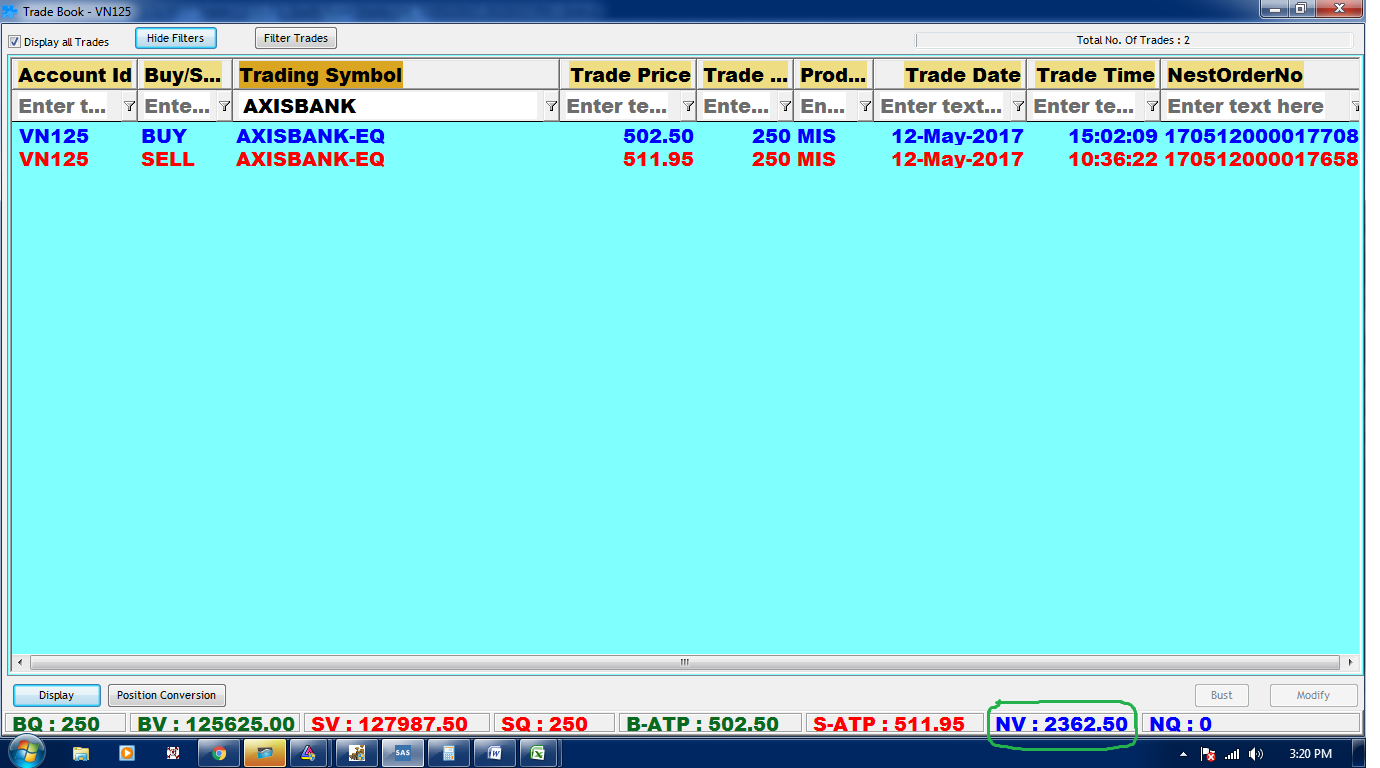The width and height of the screenshot is (1380, 768).
Task: Open Microsoft Excel on the taskbar
Action: click(x=539, y=753)
